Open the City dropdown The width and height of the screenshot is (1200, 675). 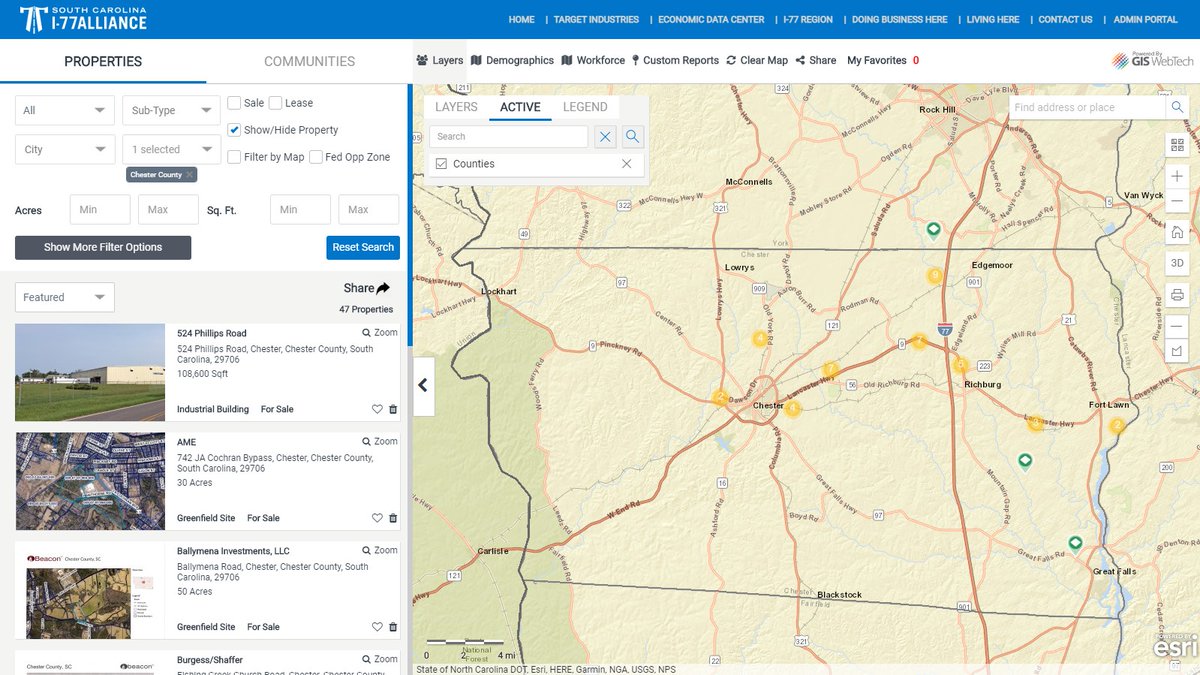(x=65, y=149)
